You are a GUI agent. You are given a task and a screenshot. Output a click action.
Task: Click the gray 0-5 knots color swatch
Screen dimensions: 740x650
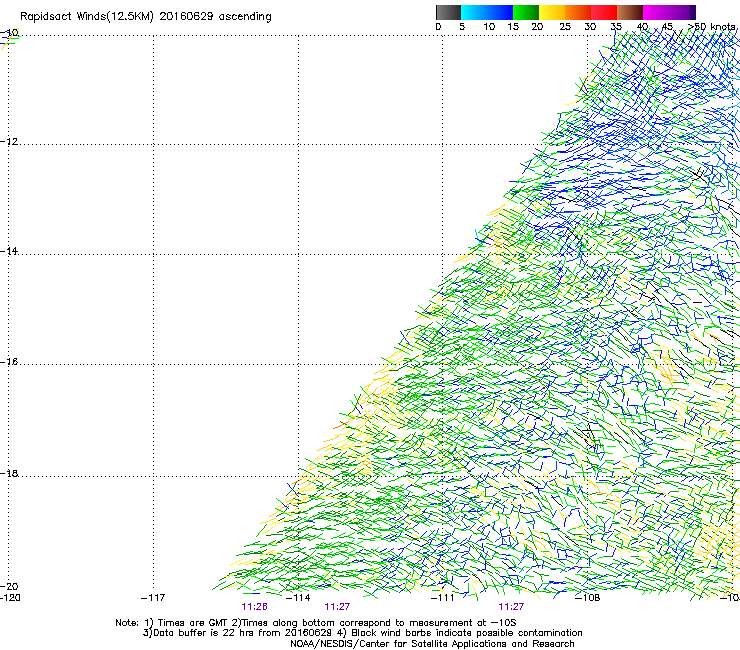tap(448, 12)
